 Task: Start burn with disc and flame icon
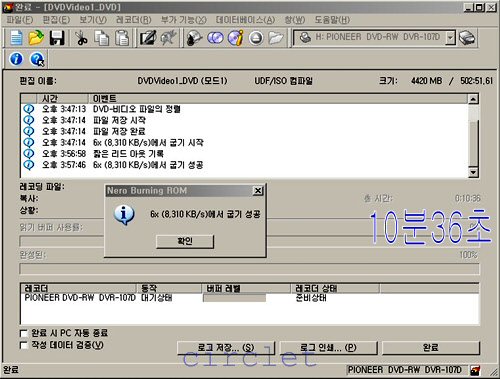[x=194, y=38]
